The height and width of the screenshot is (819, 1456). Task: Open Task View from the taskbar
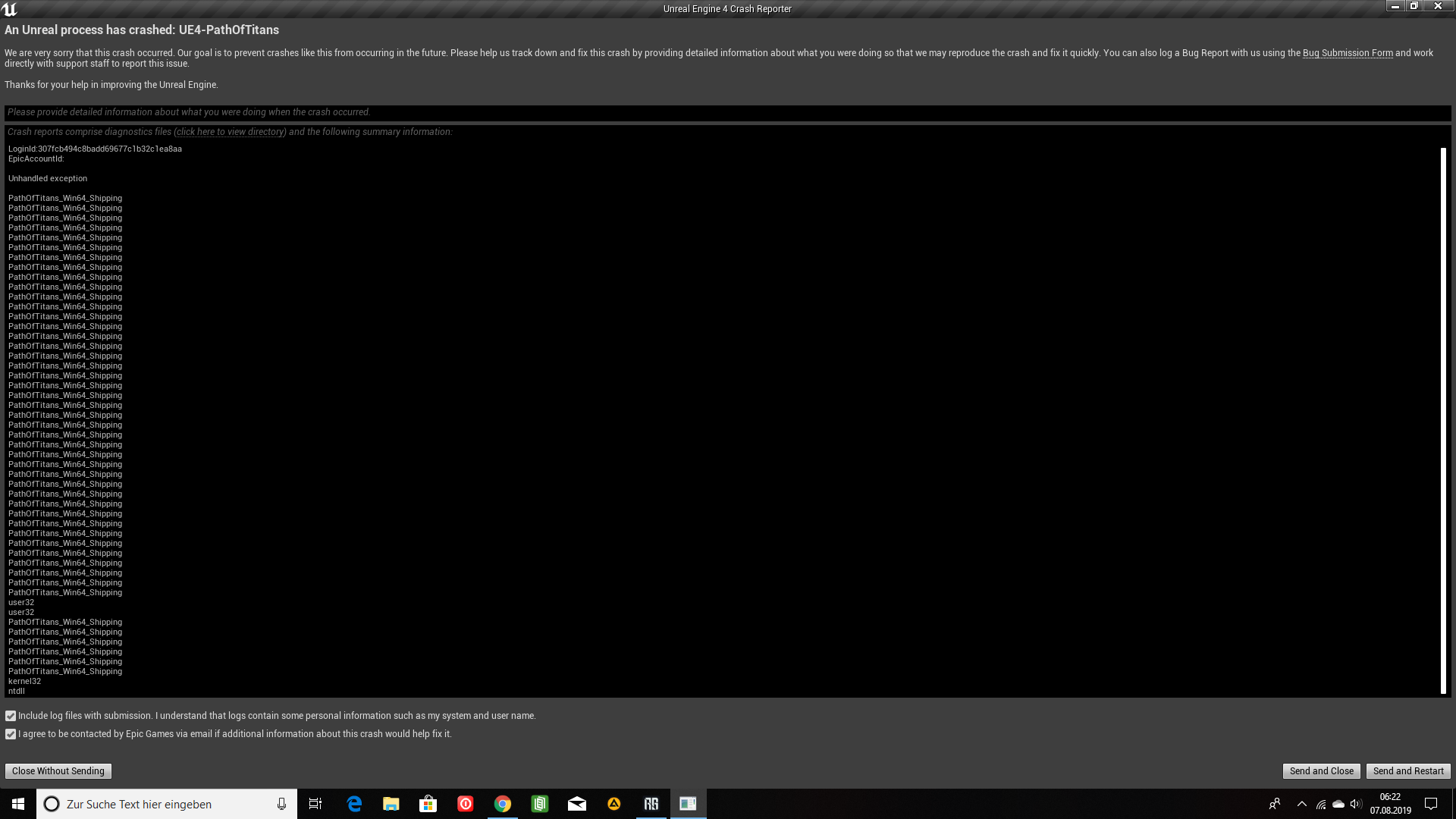click(315, 804)
